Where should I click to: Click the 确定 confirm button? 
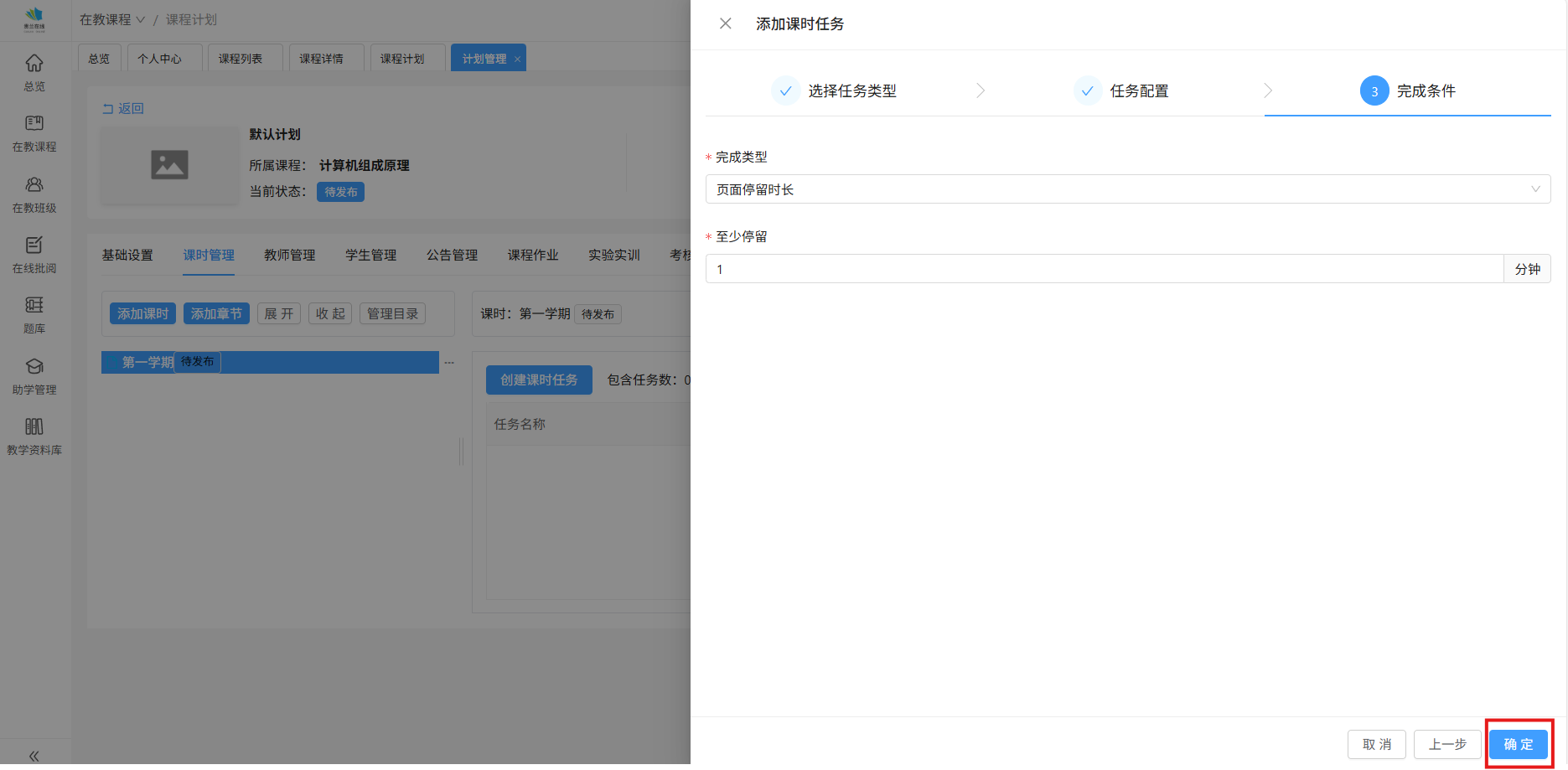1518,744
